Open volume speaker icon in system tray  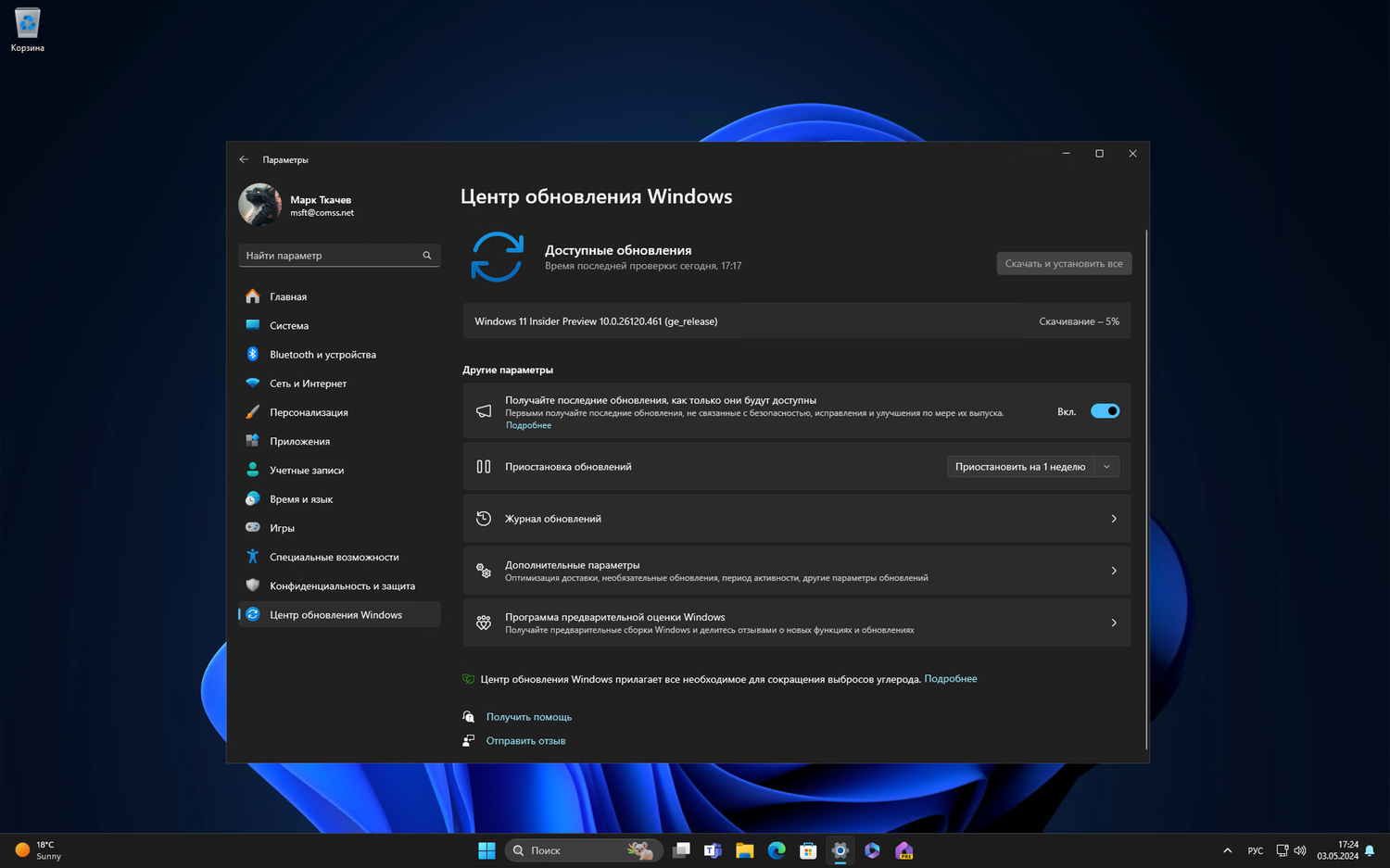(1300, 850)
